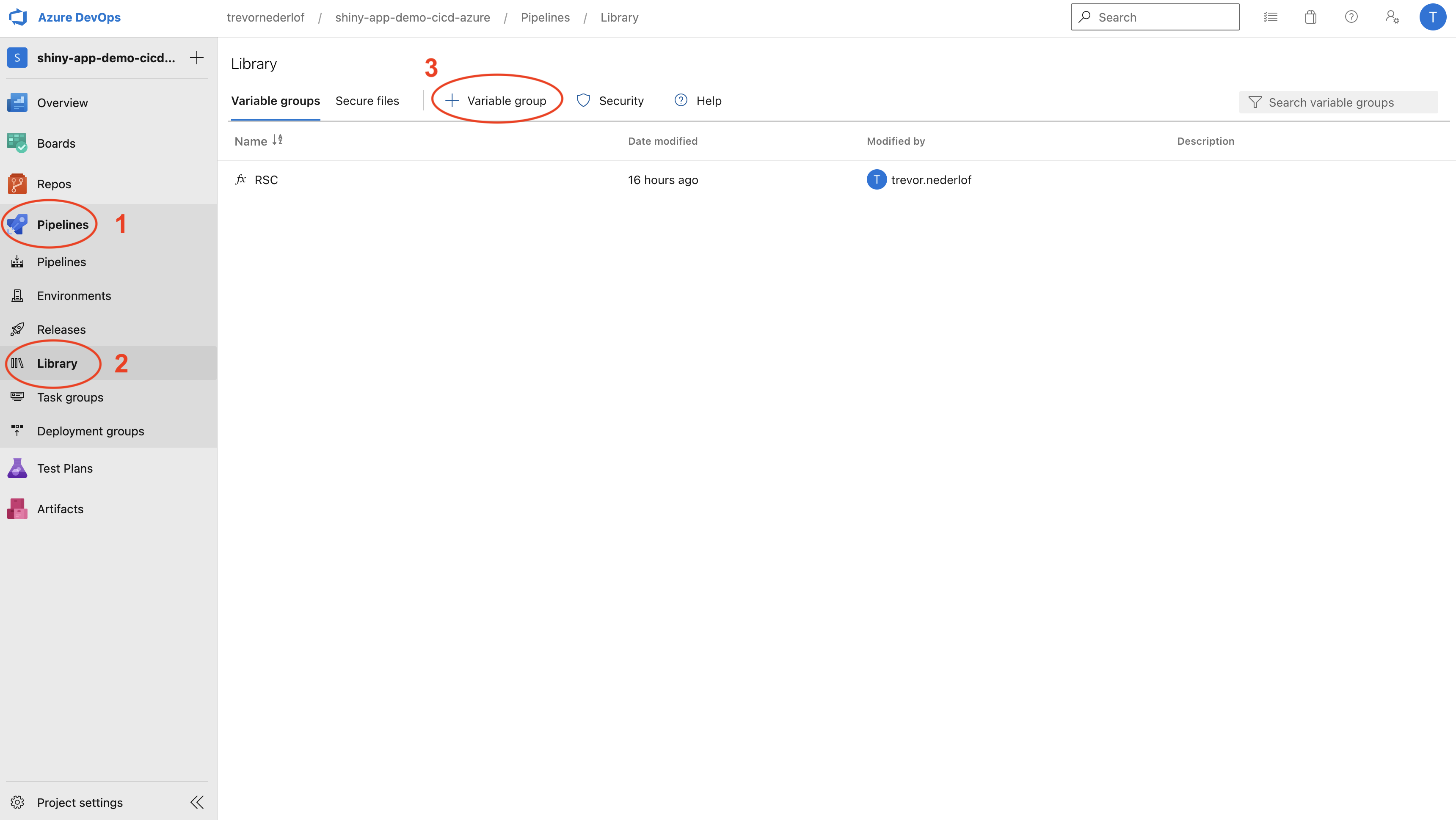
Task: Add a new Variable group
Action: point(496,101)
